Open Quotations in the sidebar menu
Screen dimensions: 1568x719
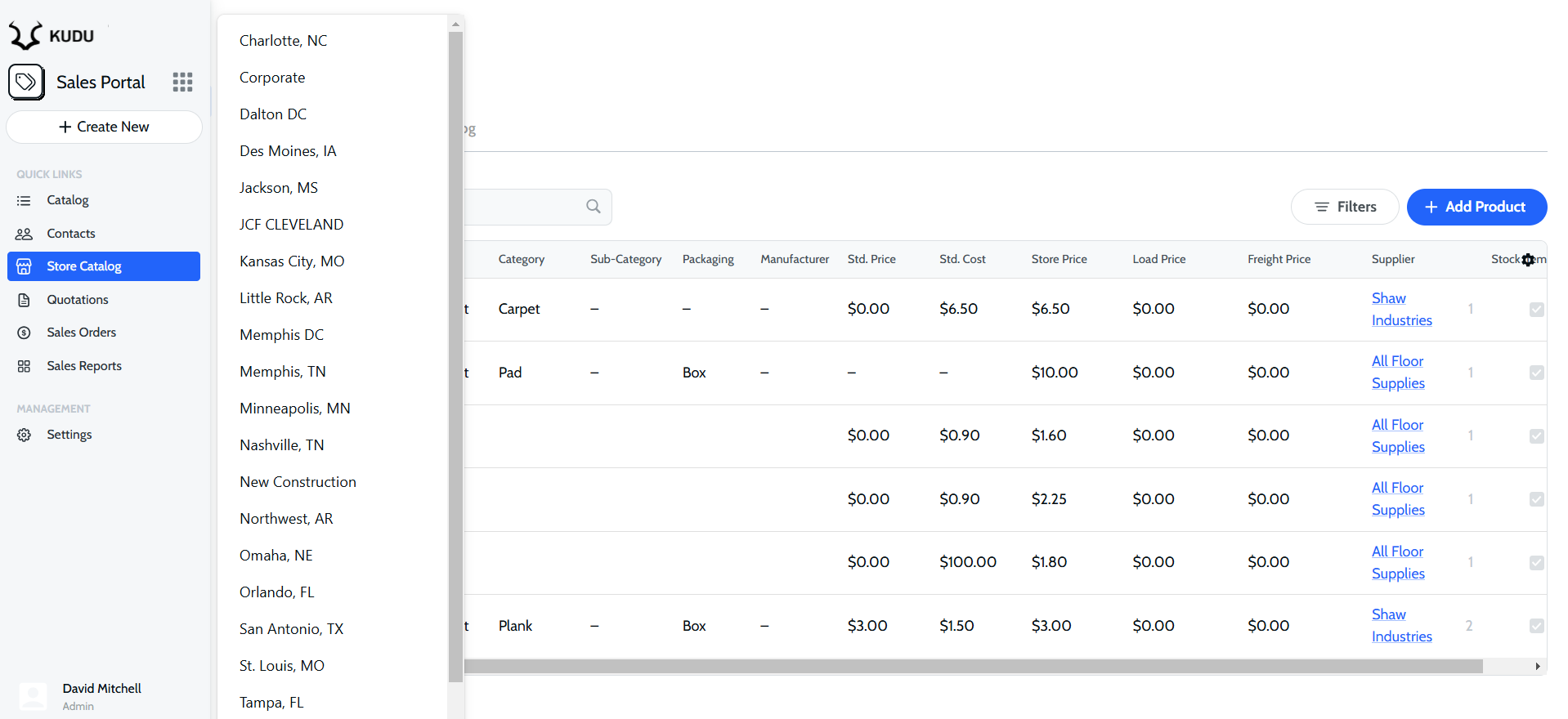click(78, 300)
